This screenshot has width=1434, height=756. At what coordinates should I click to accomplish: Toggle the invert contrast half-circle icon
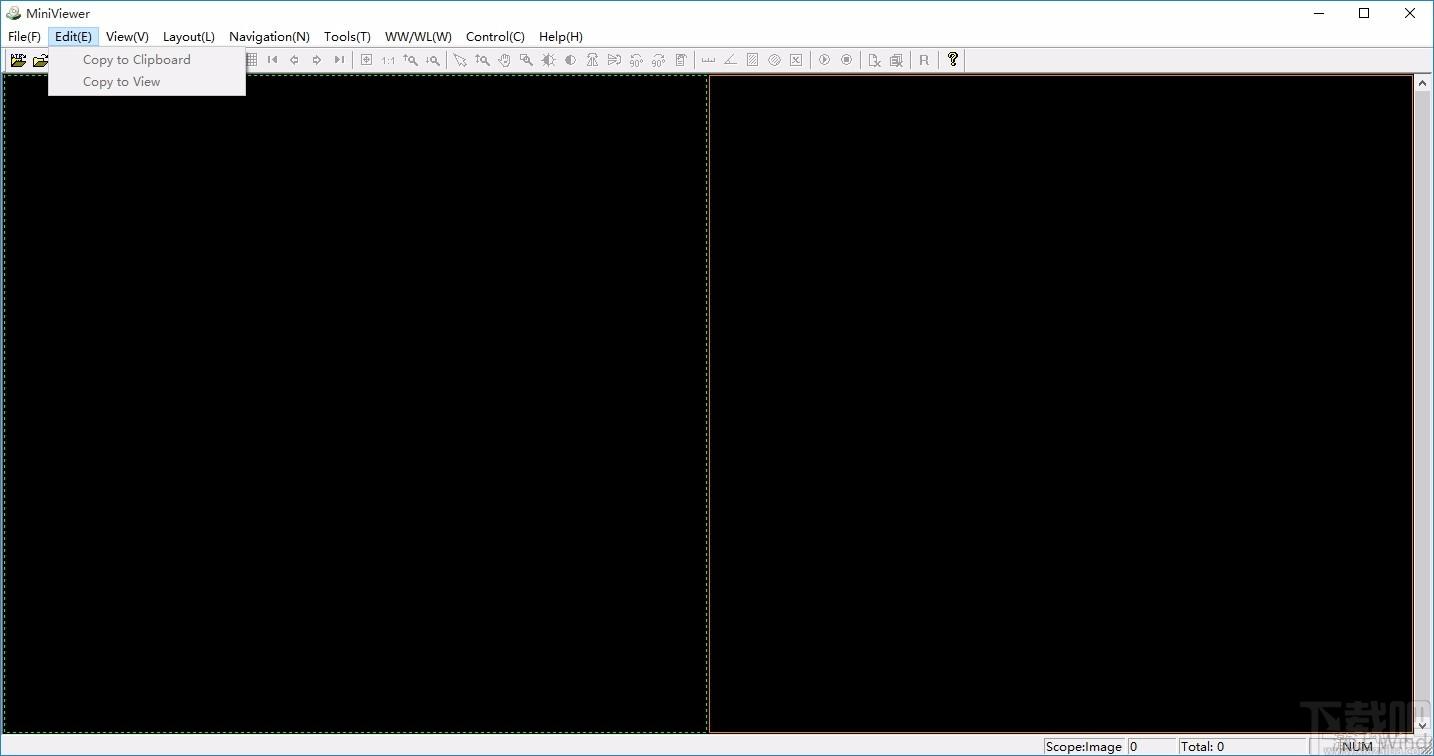(x=570, y=60)
